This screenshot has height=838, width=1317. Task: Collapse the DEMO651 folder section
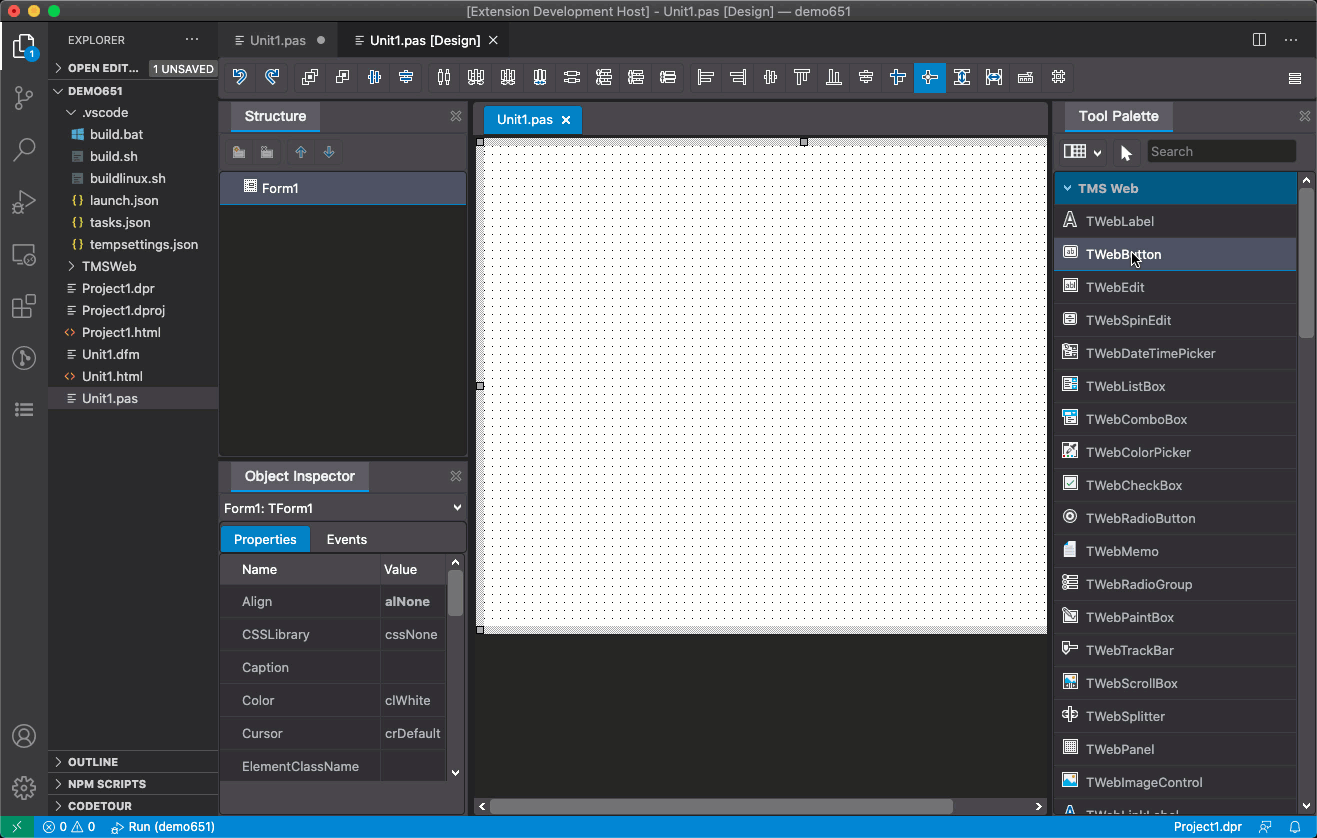click(x=58, y=91)
